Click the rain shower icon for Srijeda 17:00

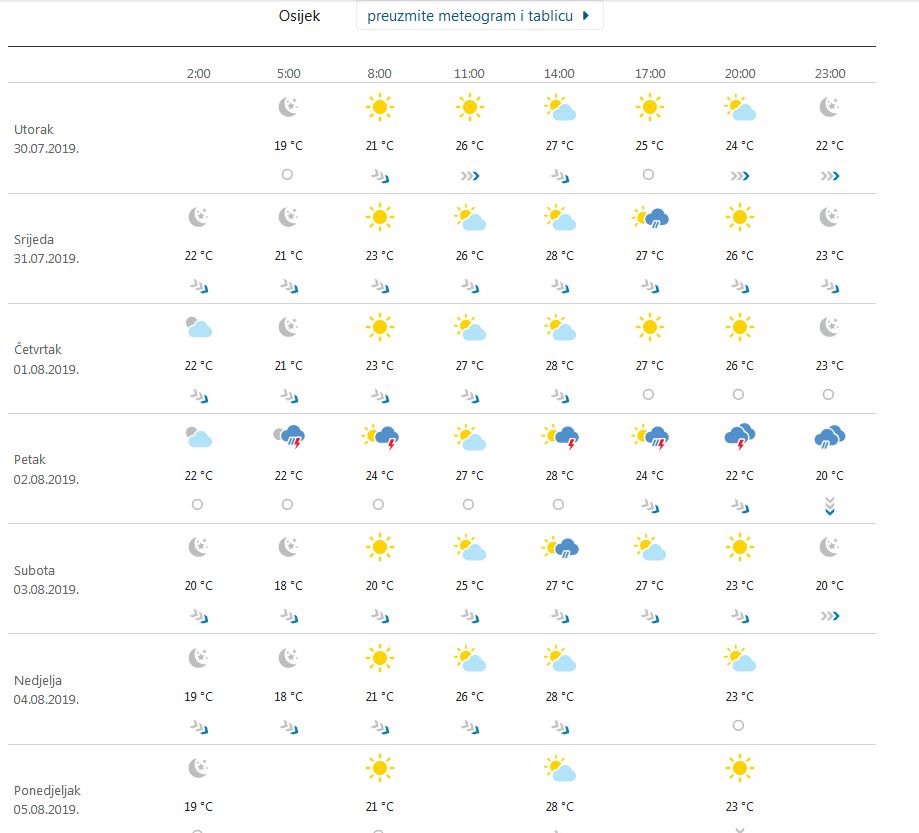pos(650,217)
